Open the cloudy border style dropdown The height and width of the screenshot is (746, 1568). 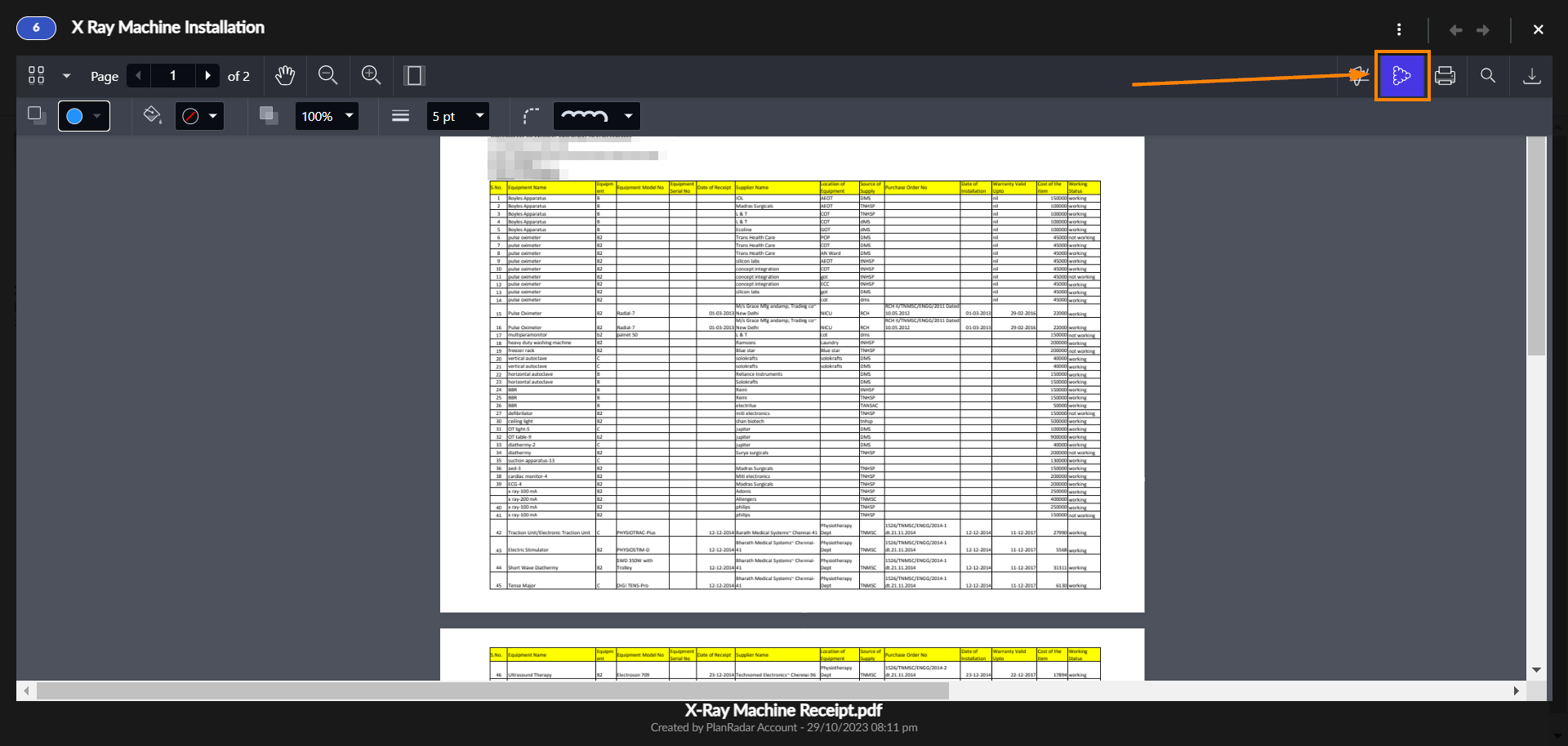pos(597,116)
